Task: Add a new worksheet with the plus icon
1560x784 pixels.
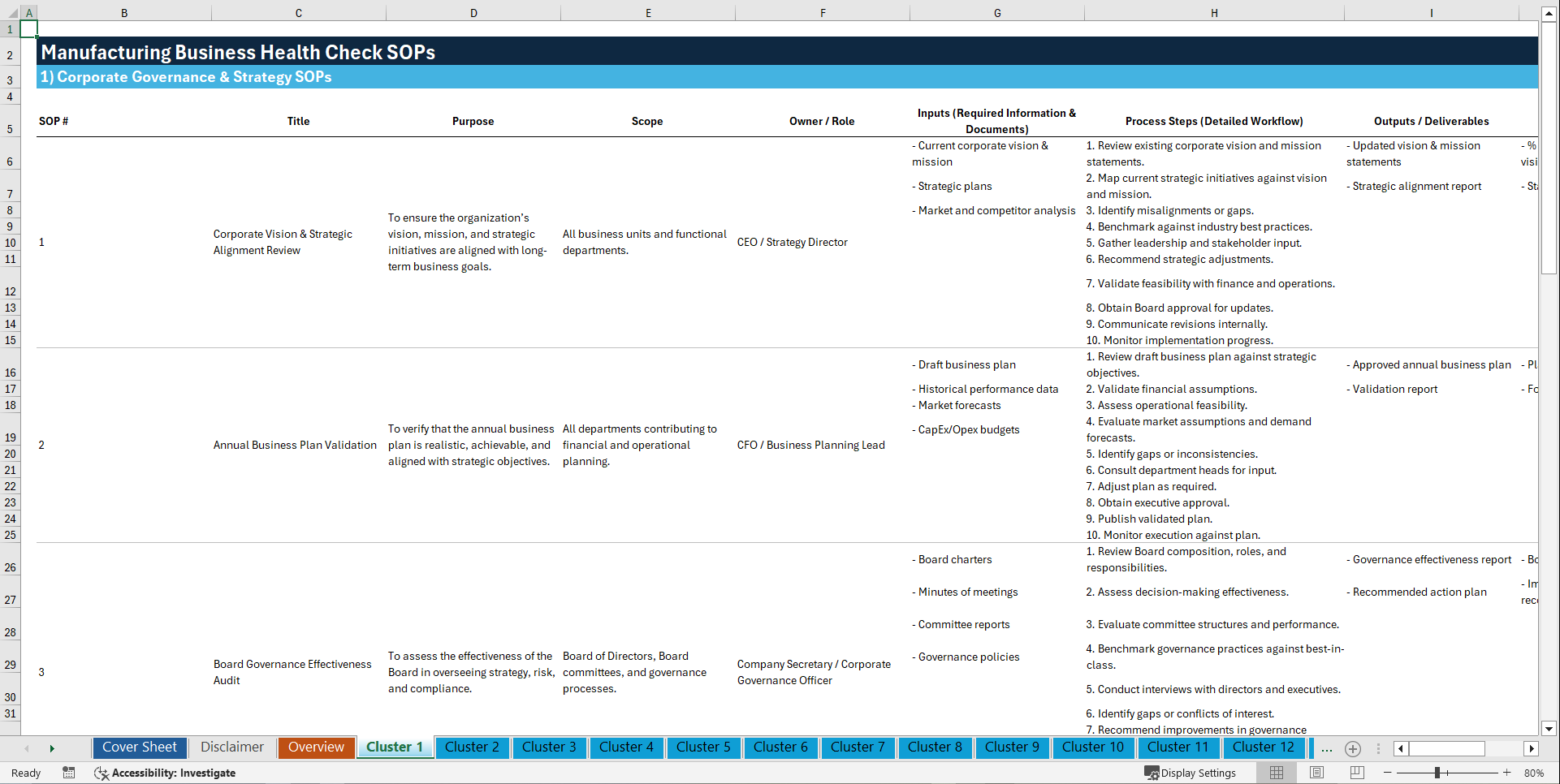Action: (1353, 749)
